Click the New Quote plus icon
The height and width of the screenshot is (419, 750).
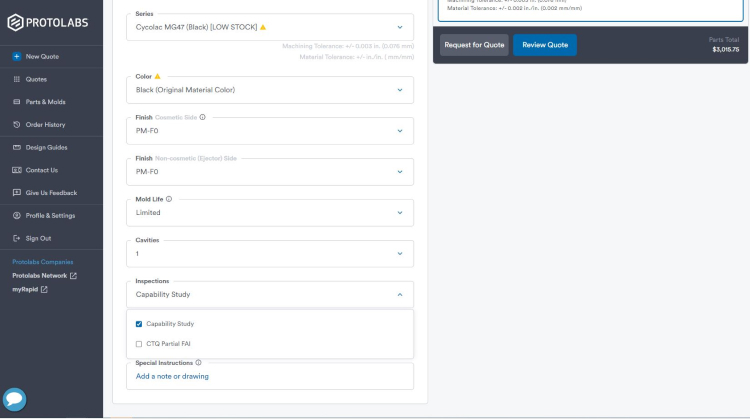[17, 56]
